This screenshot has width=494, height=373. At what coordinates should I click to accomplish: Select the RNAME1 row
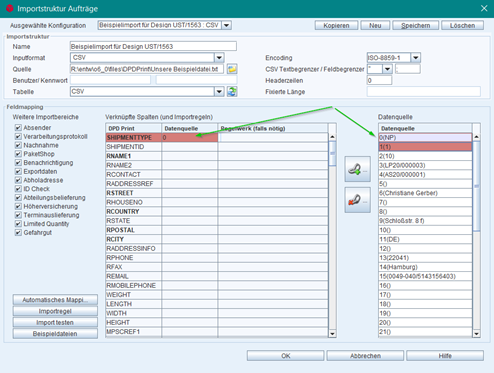217,156
